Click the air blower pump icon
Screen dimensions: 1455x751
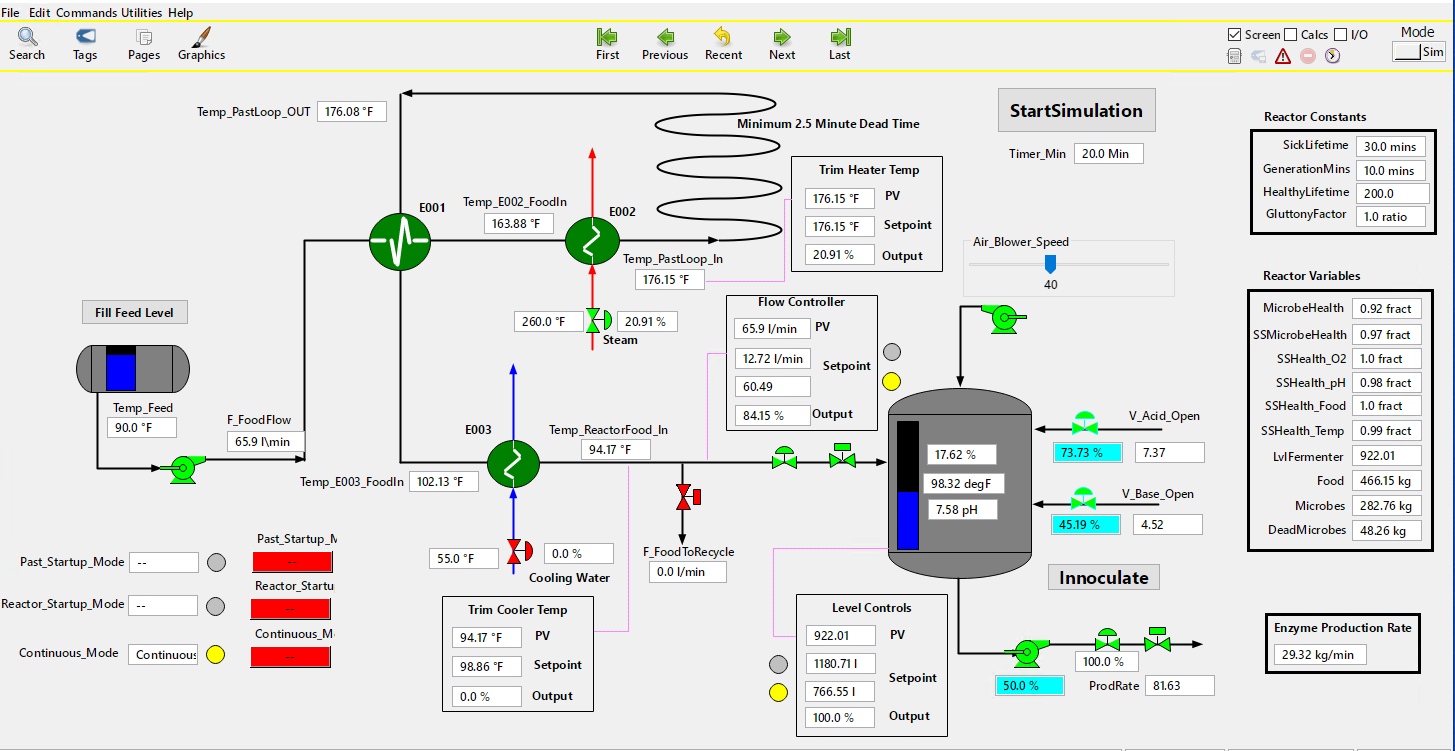(x=1003, y=318)
